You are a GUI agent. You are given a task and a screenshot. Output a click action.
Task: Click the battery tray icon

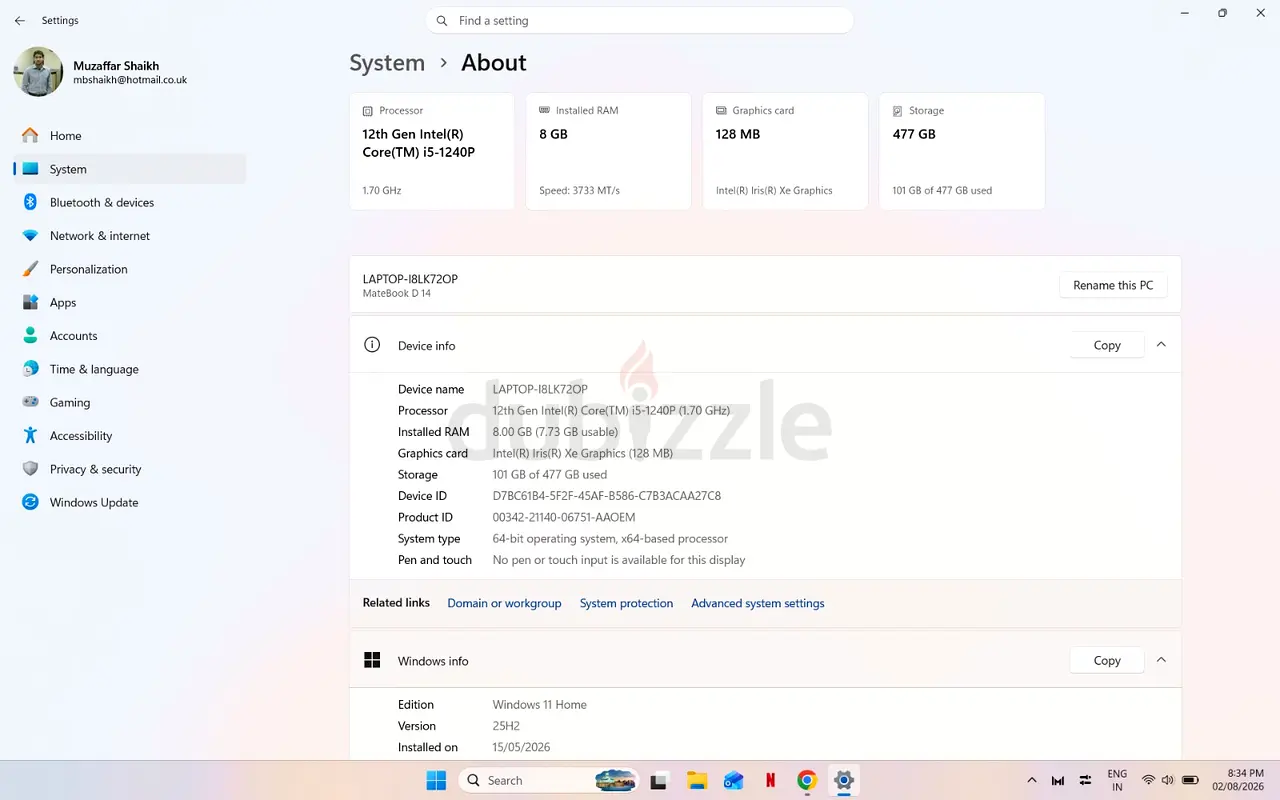(1190, 780)
